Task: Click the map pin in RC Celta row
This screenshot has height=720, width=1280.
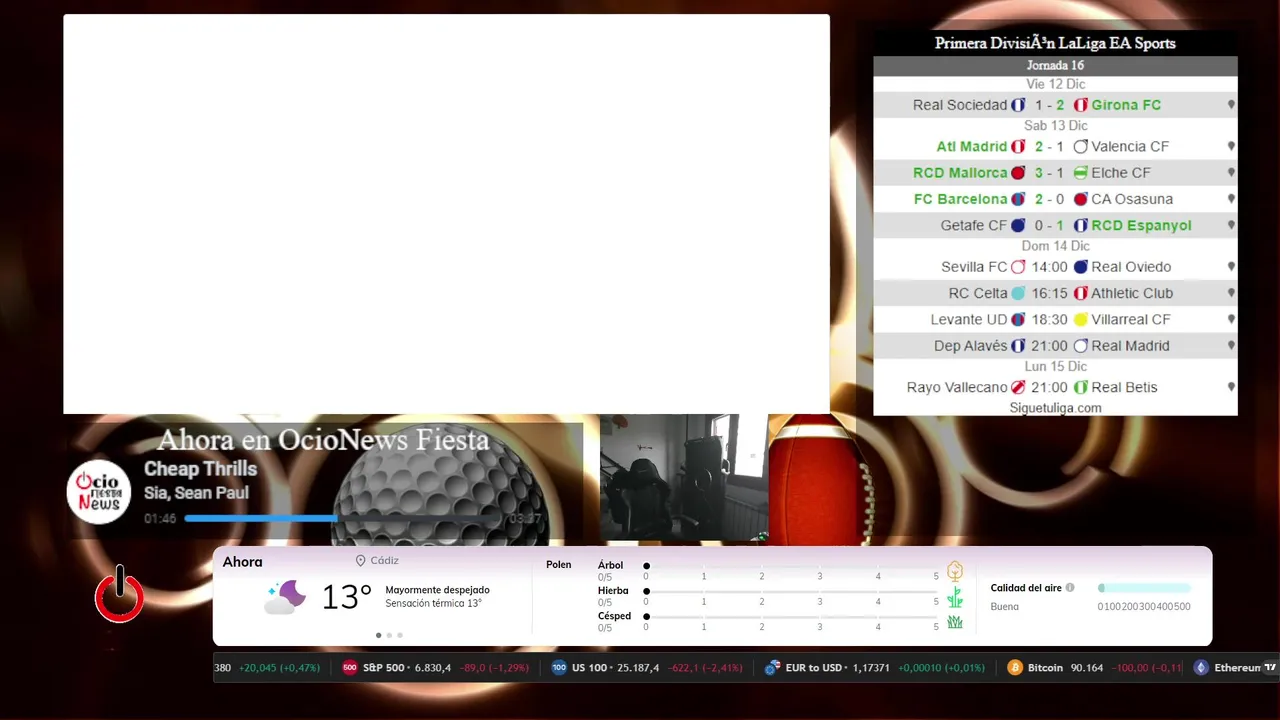Action: 1231,293
